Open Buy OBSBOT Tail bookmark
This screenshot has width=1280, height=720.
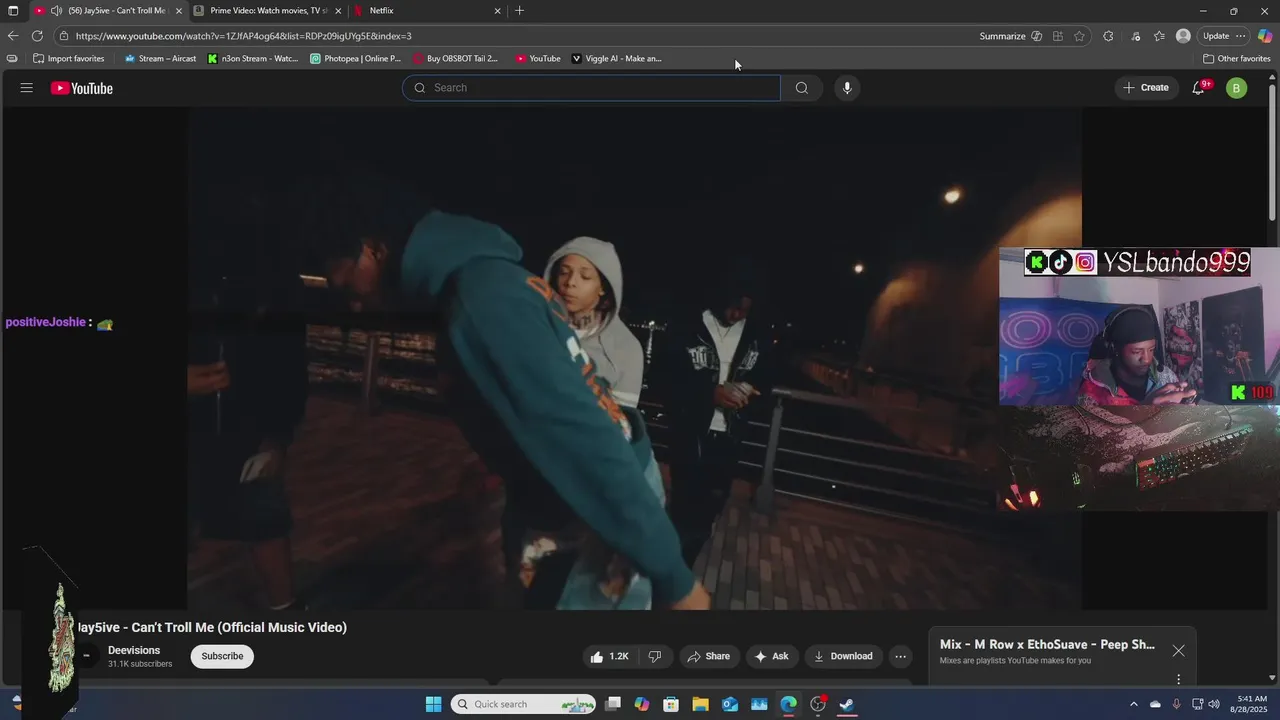tap(455, 59)
